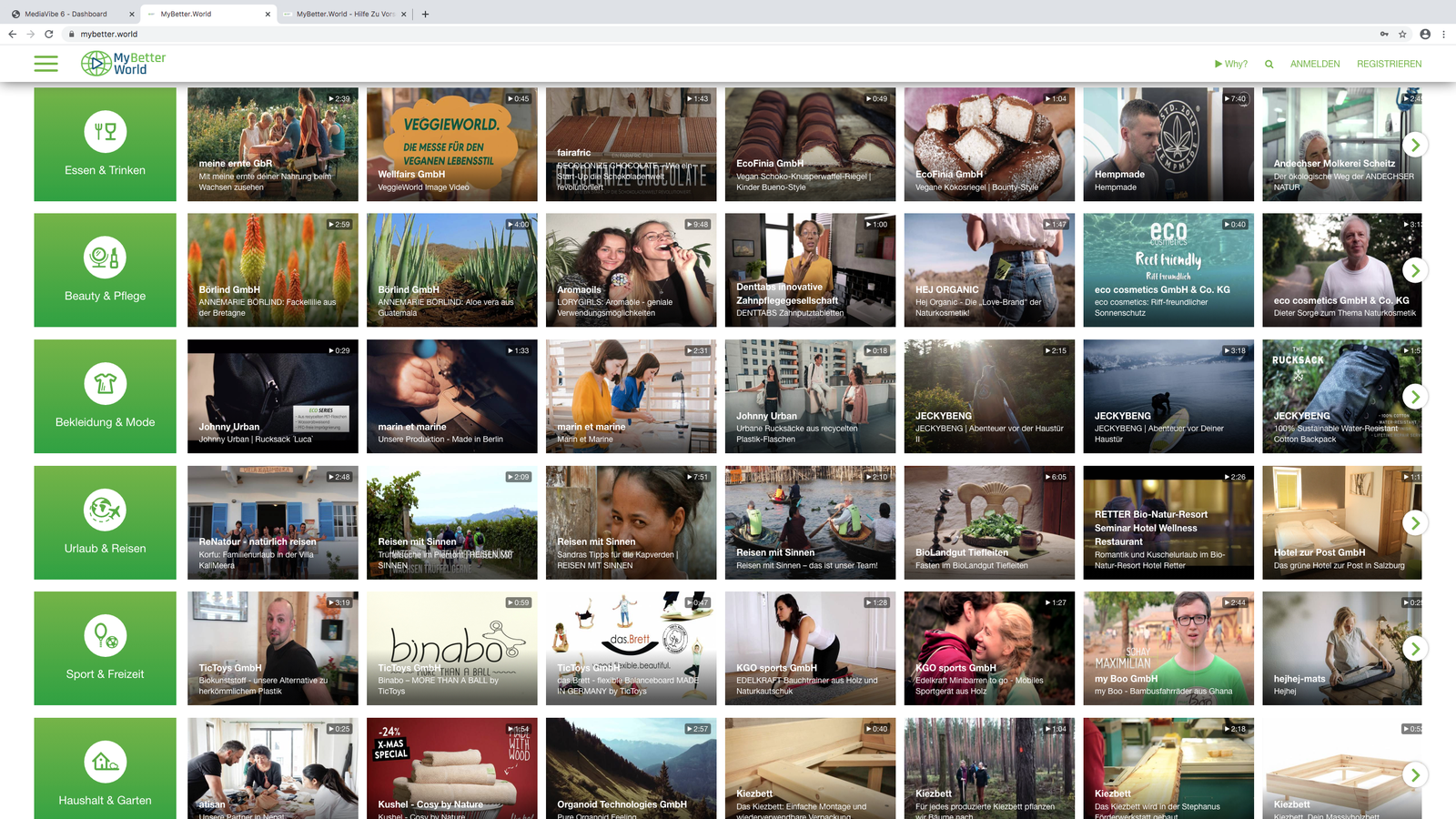Play my Boo Bambusfahrräder video
The height and width of the screenshot is (819, 1456).
click(1168, 648)
